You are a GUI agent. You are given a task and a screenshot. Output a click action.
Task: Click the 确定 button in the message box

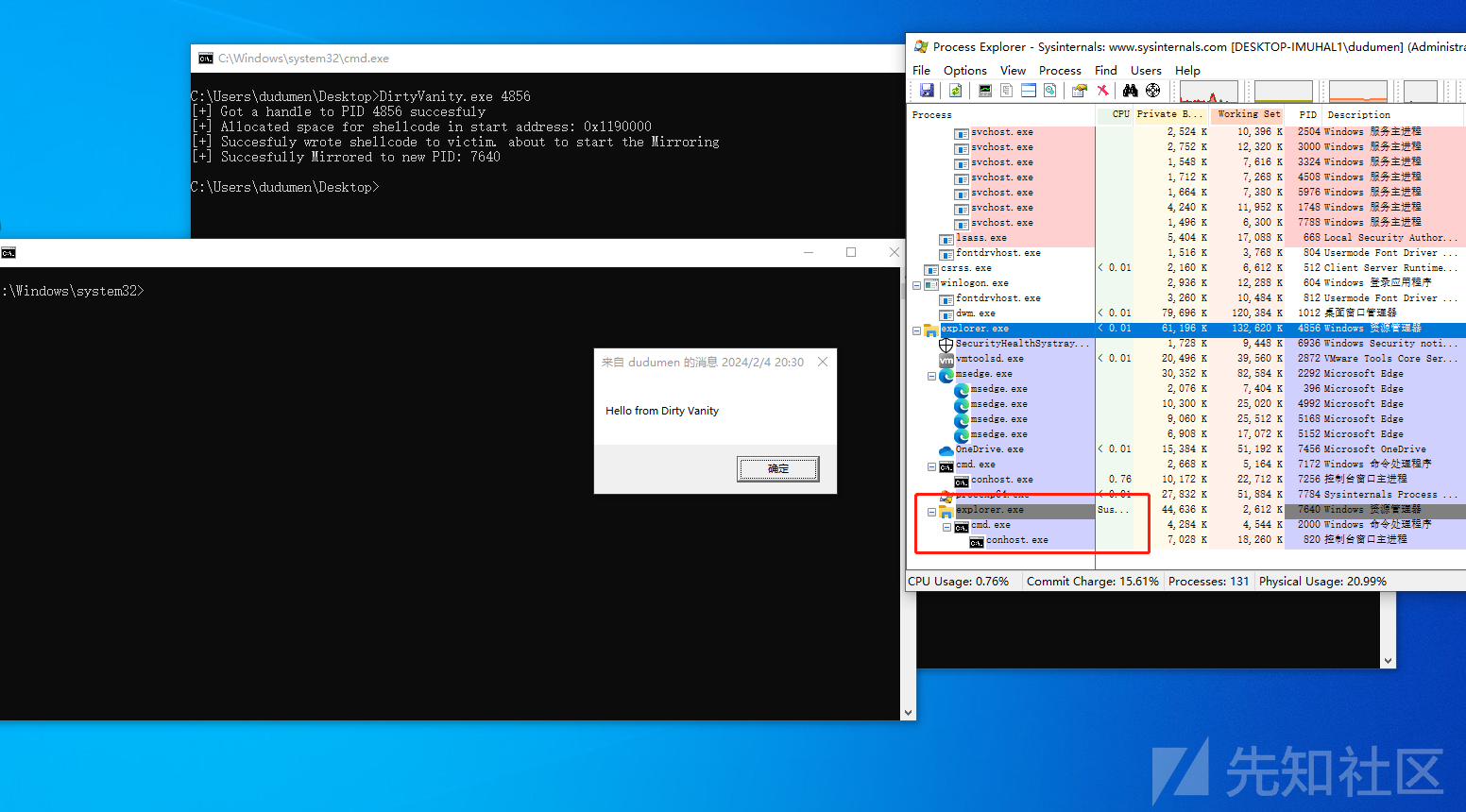point(777,468)
